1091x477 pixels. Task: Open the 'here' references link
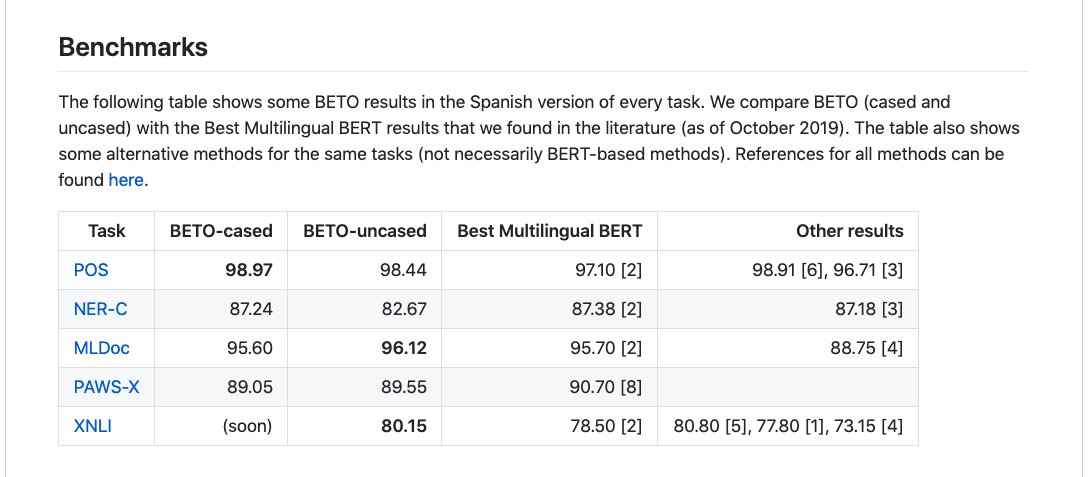(x=126, y=180)
